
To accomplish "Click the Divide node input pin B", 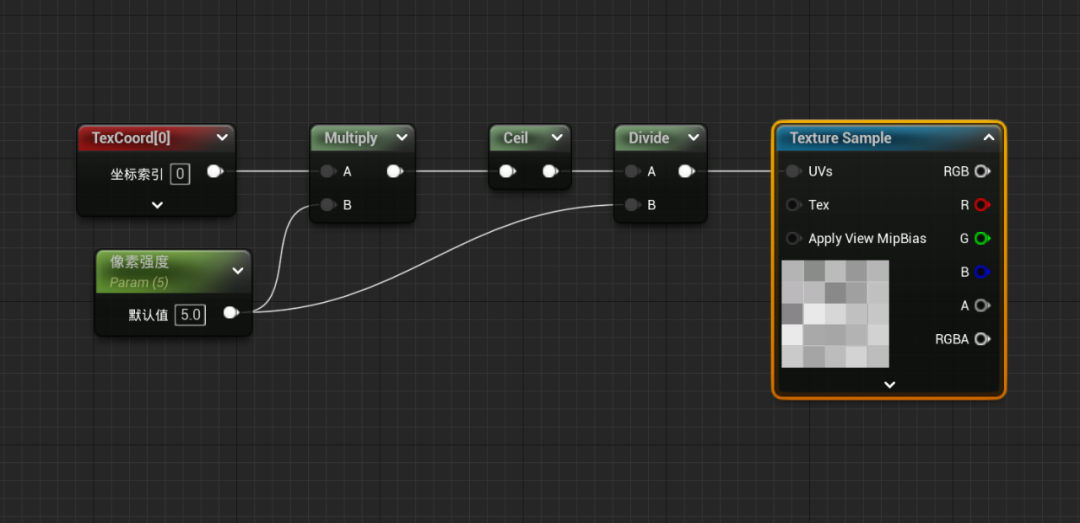I will [632, 205].
